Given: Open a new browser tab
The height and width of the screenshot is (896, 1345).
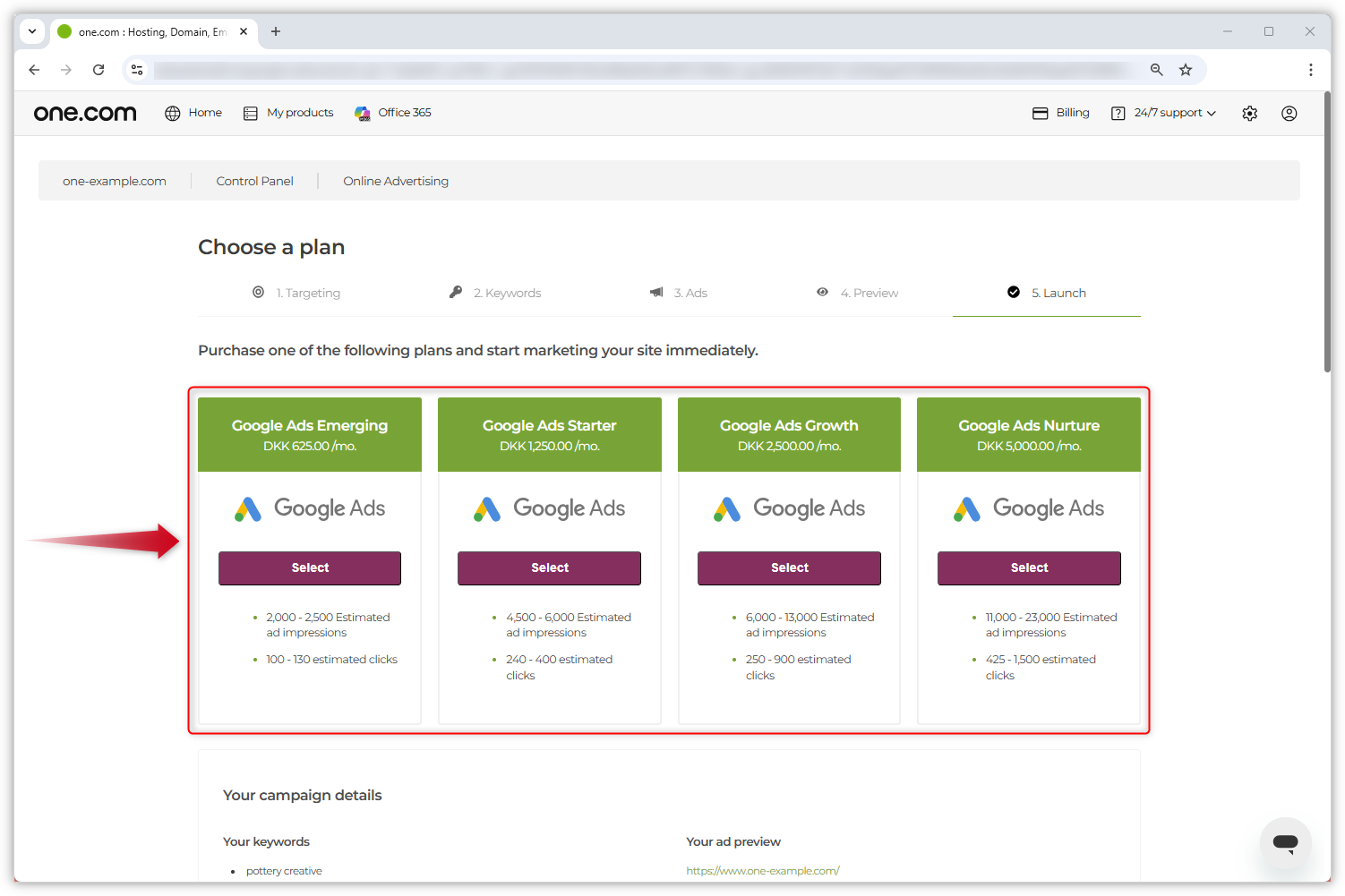Looking at the screenshot, I should pos(276,31).
